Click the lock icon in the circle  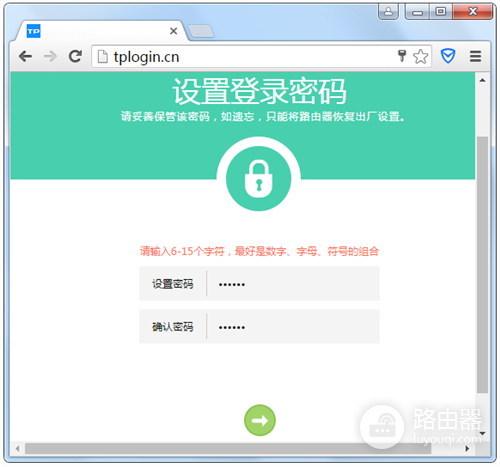259,179
